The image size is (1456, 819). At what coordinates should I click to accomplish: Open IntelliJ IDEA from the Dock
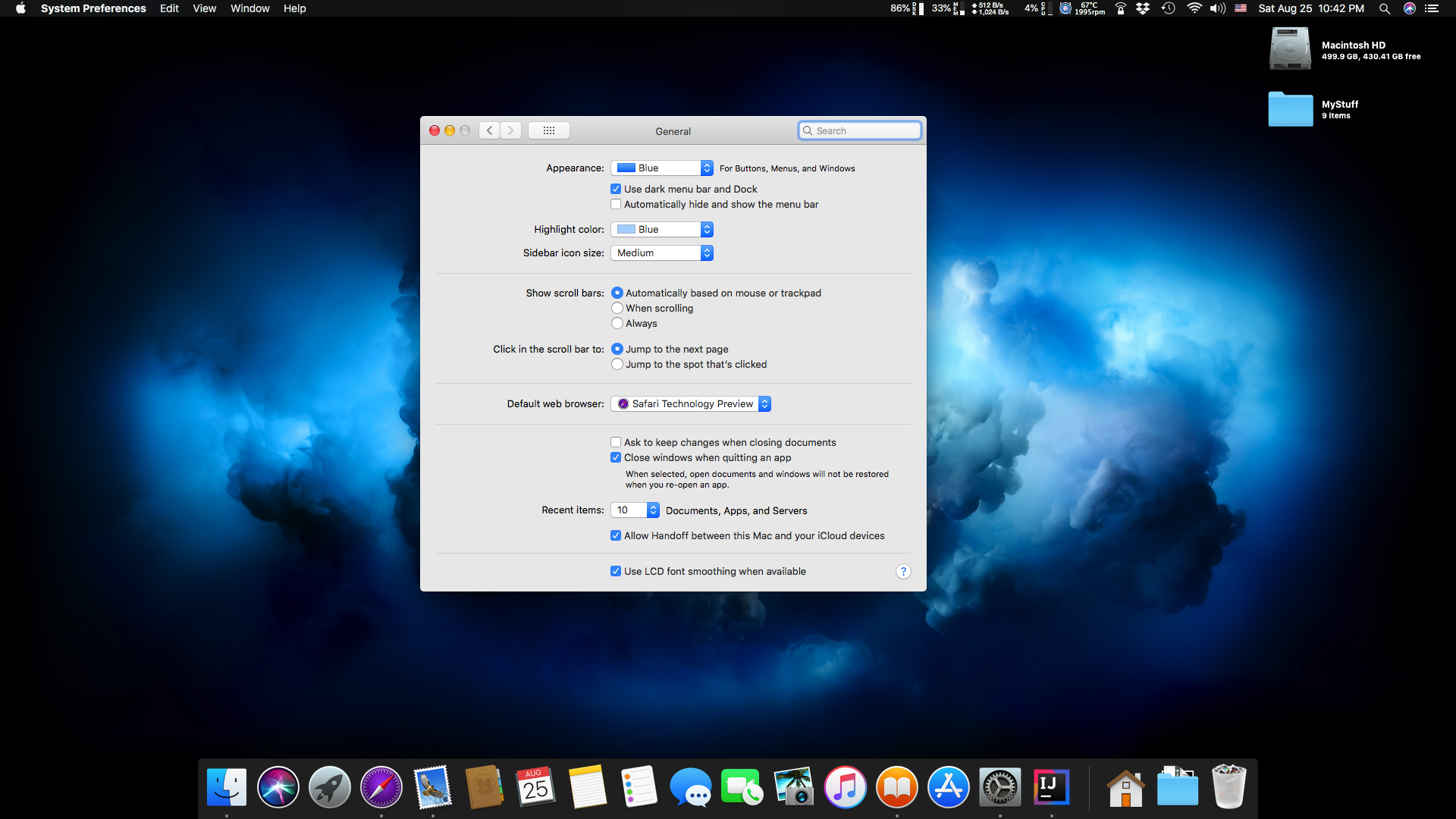1051,787
